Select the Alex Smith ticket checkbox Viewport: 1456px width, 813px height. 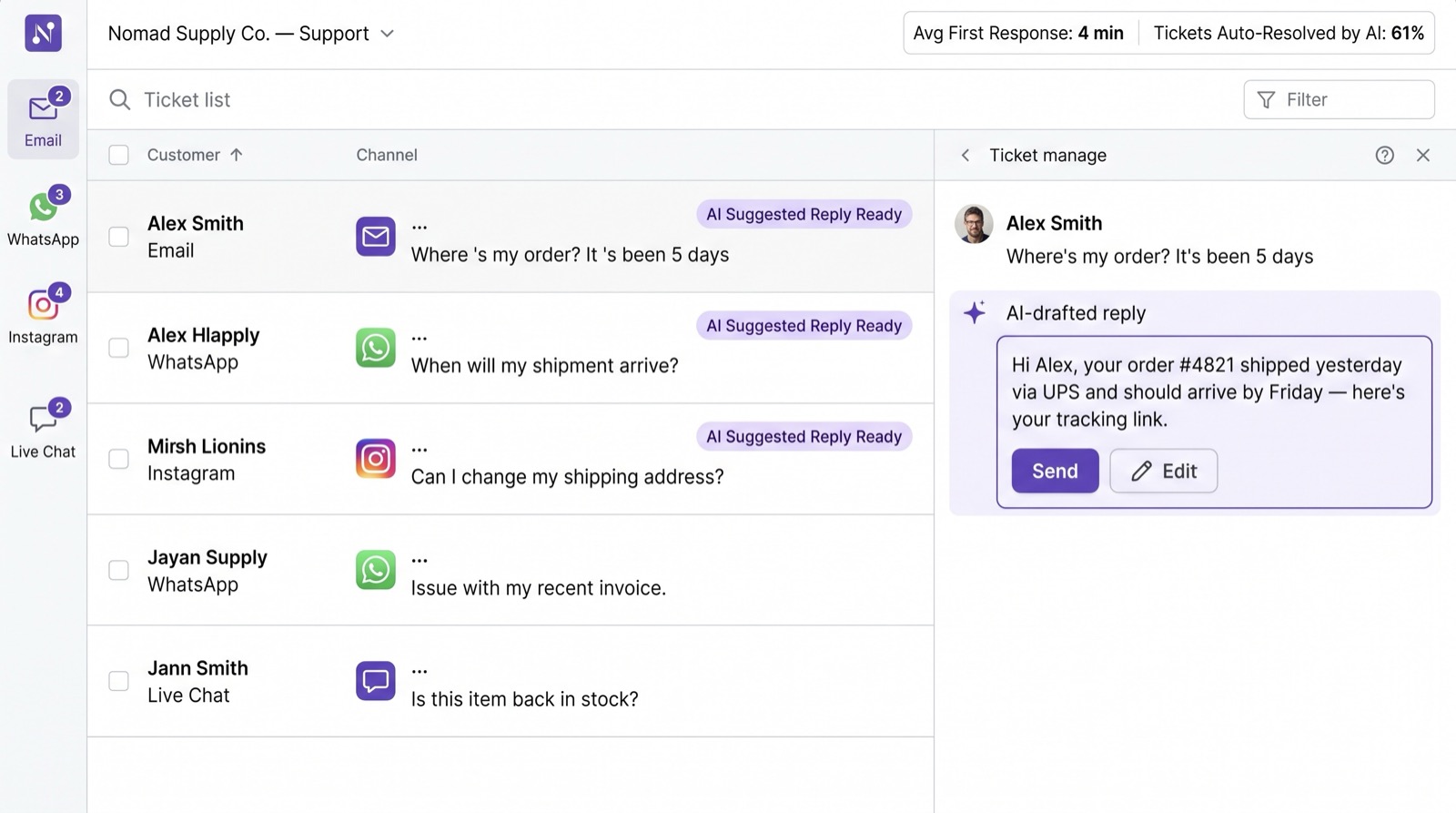point(119,237)
